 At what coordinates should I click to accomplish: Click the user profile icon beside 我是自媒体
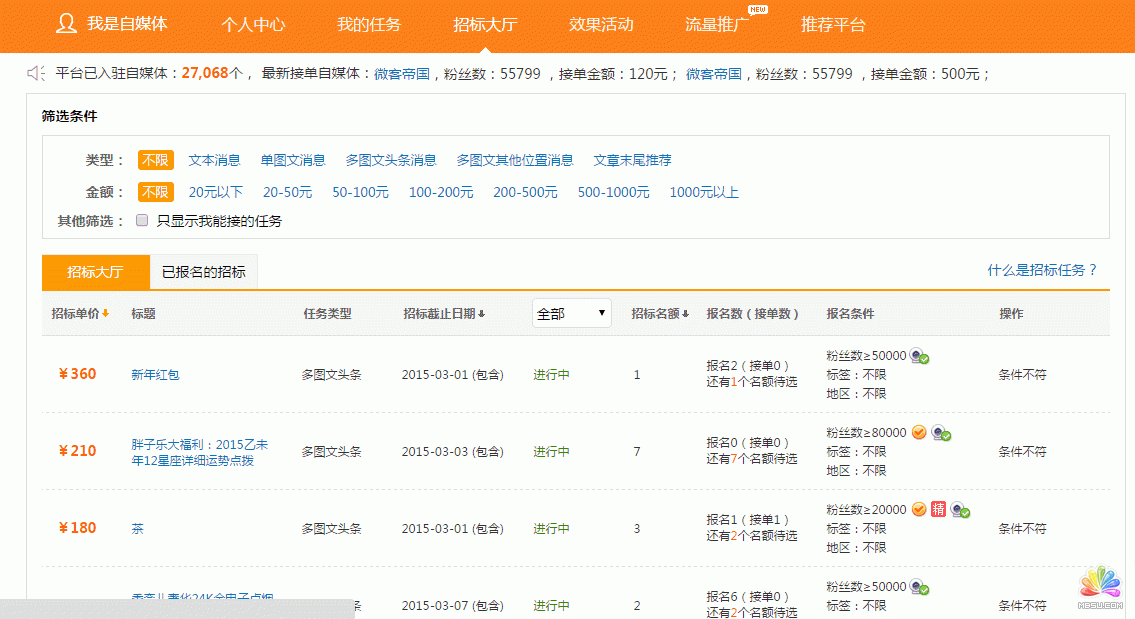(67, 24)
